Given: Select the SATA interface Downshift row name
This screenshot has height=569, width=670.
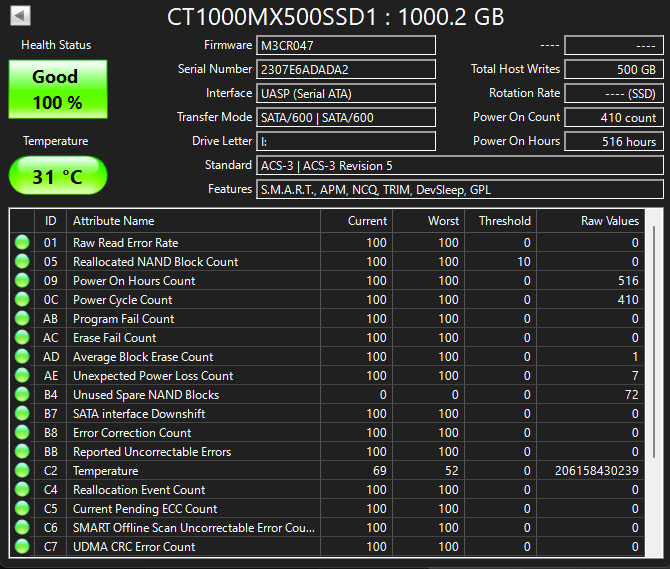Looking at the screenshot, I should tap(139, 414).
